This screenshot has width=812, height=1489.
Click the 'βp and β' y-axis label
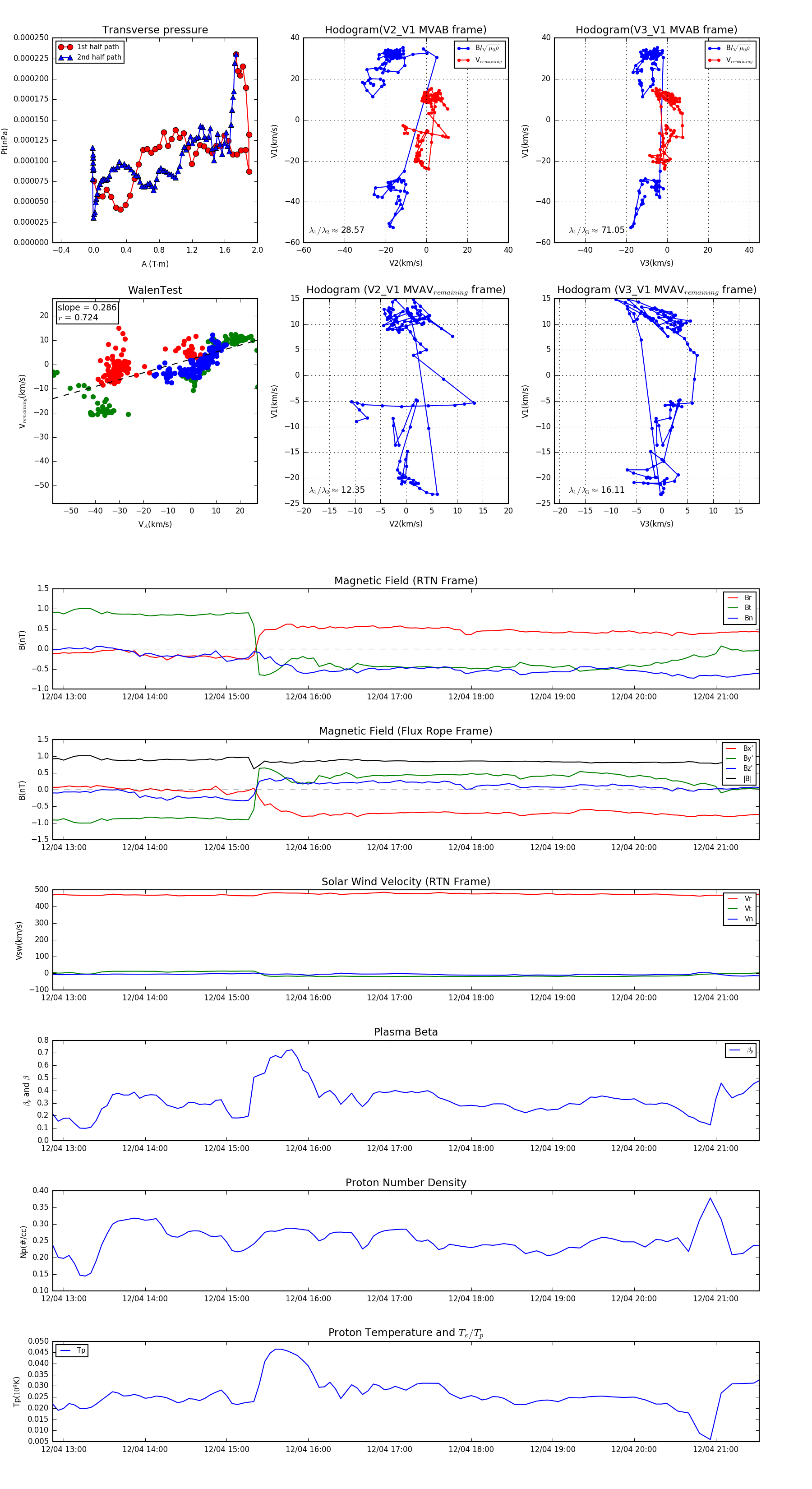click(26, 1091)
